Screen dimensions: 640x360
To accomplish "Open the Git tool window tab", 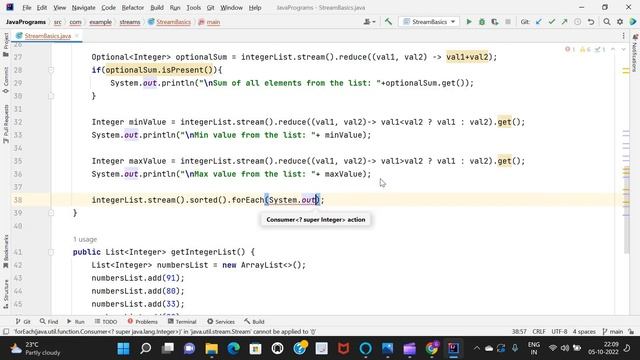I will tap(23, 322).
